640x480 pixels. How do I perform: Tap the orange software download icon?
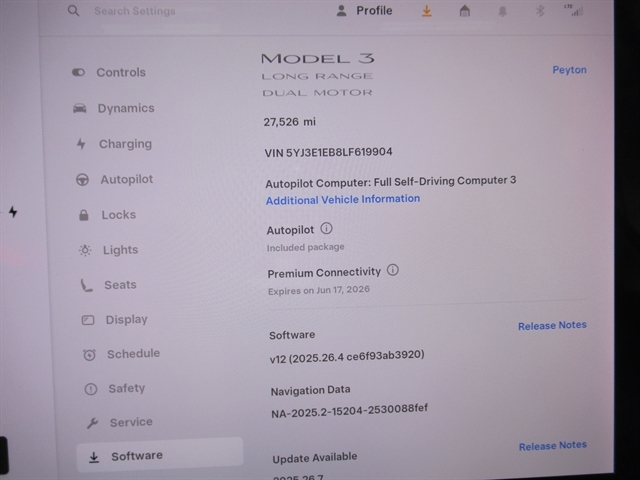(x=427, y=11)
